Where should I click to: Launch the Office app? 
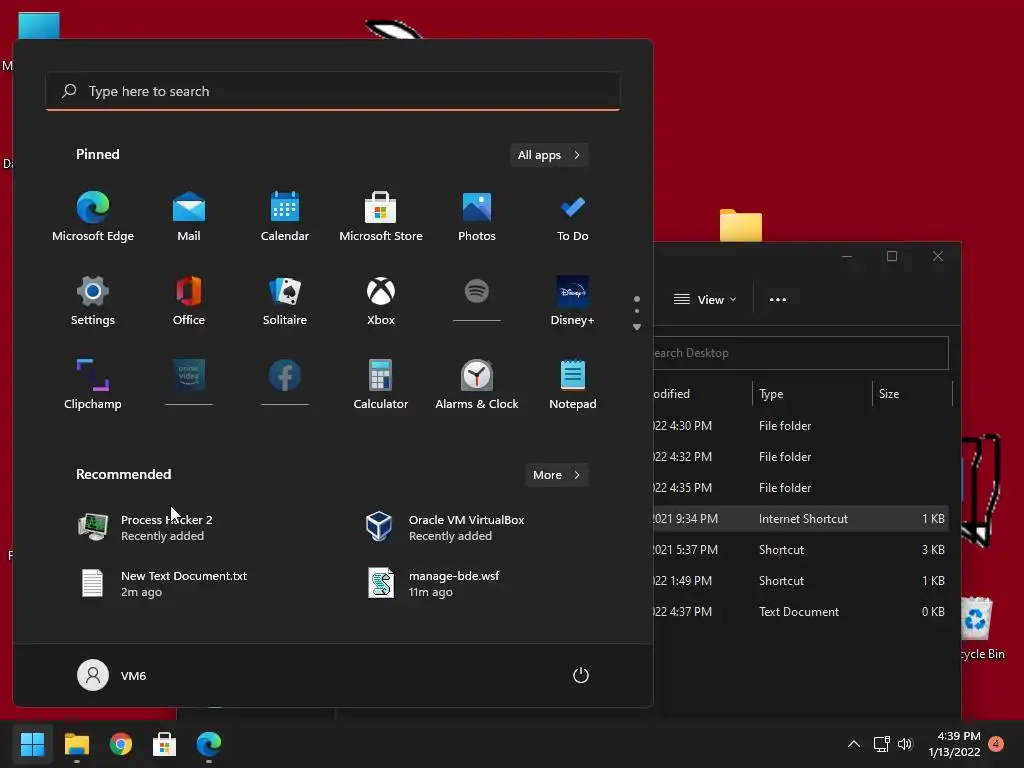pos(189,301)
